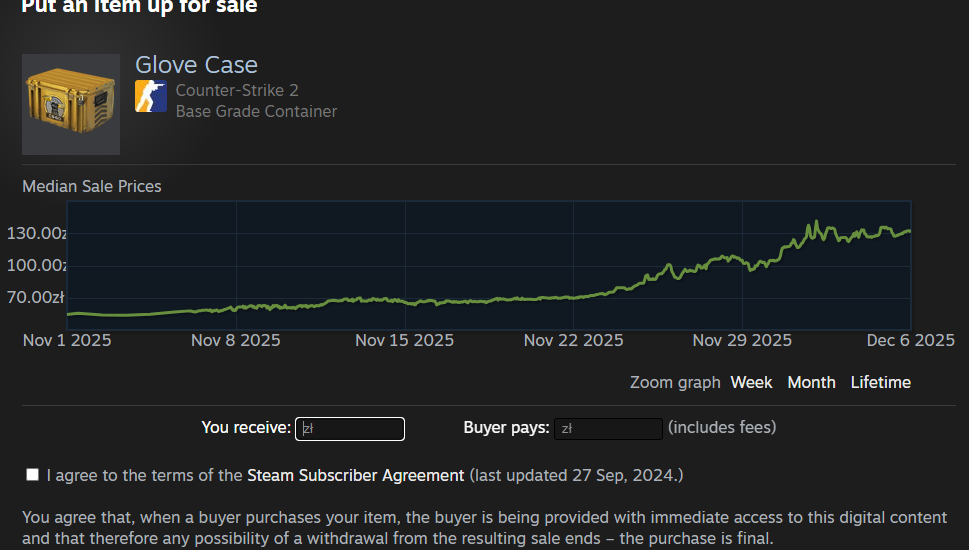Zoom graph to Lifetime view
969x550 pixels.
[x=880, y=382]
